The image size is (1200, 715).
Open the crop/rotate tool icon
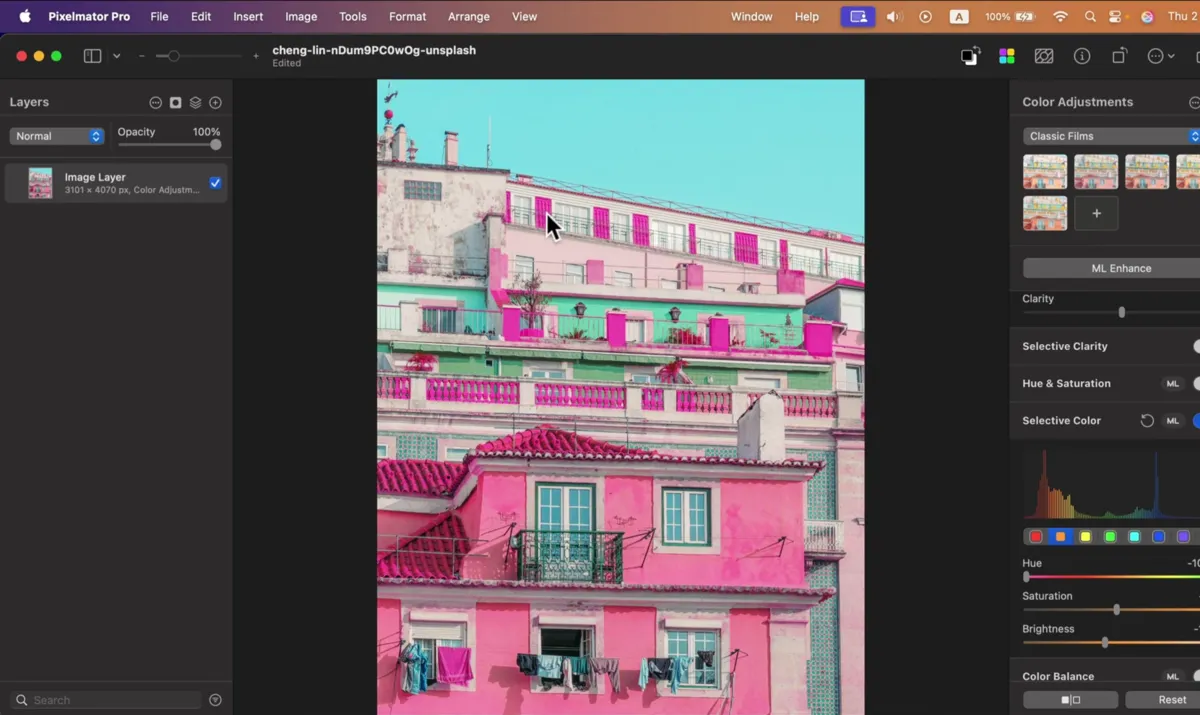click(x=1119, y=56)
